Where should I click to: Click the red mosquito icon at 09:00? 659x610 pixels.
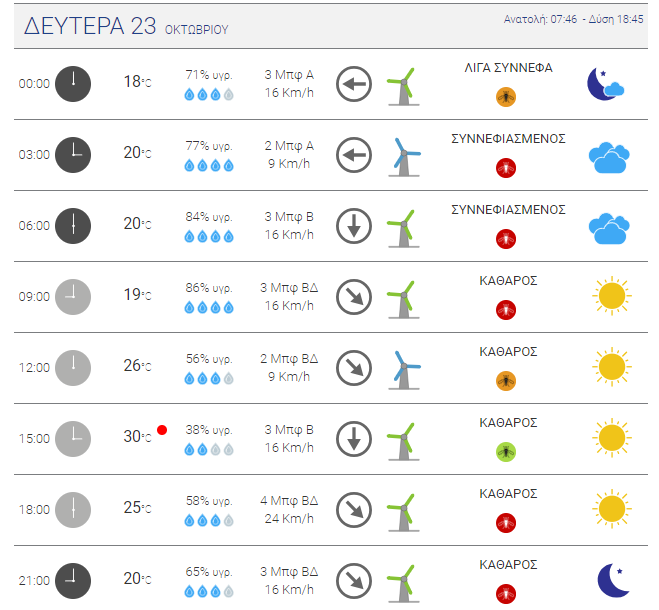[x=506, y=310]
